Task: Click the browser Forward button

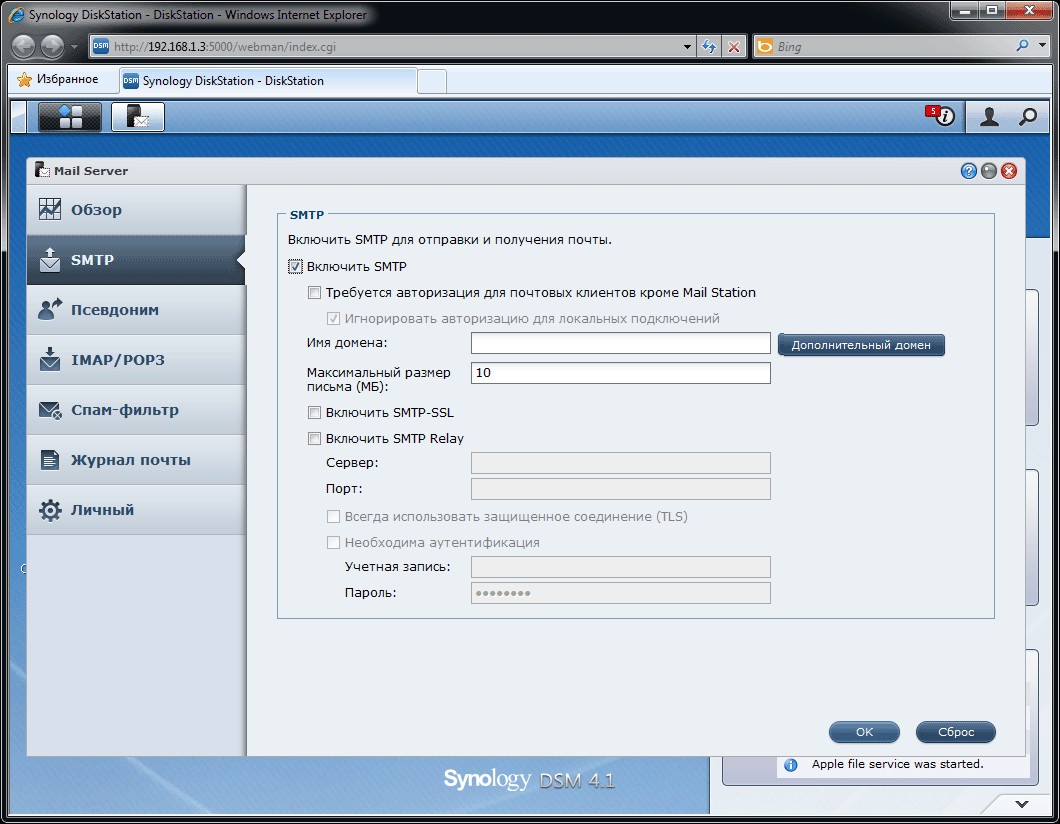Action: [52, 46]
